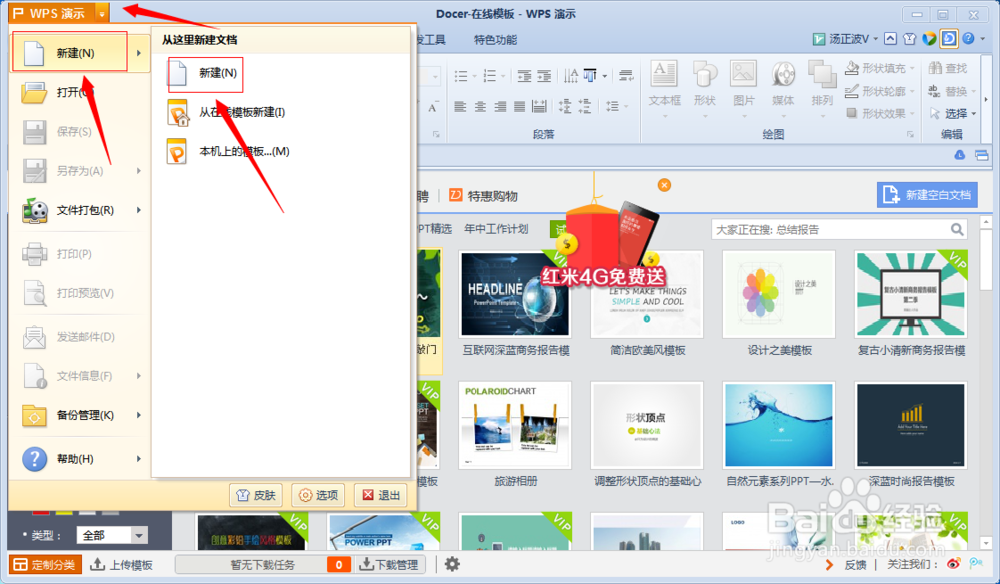Open the 深蓝时尚报告模板 thumbnail
1000x584 pixels.
pos(911,425)
